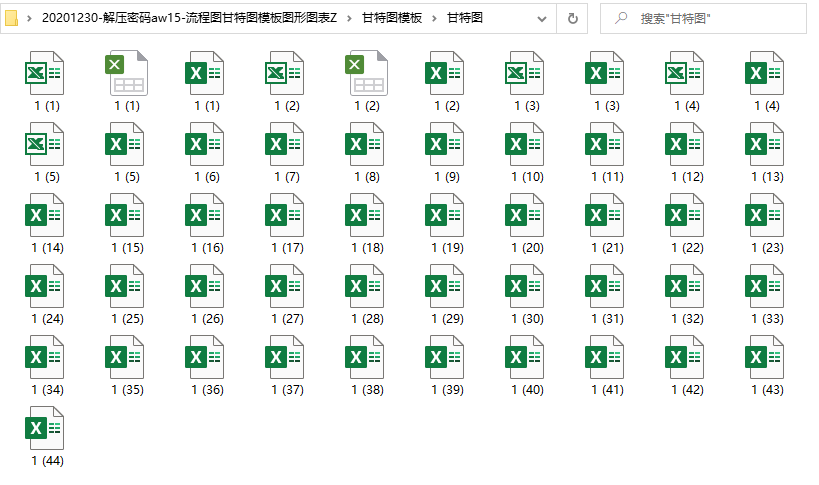Click the search box 搜索"甘特图"

(703, 19)
